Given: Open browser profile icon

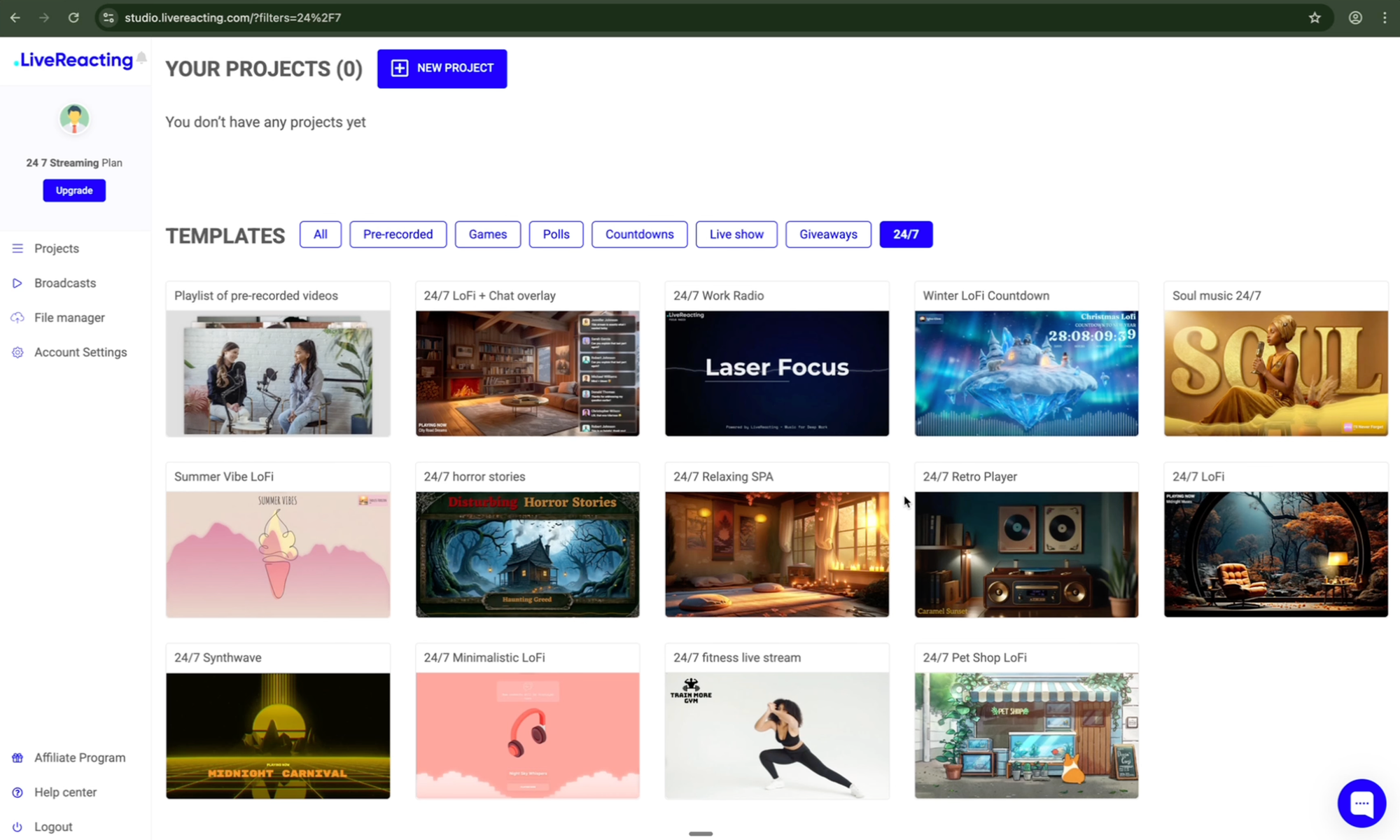Looking at the screenshot, I should (1355, 17).
